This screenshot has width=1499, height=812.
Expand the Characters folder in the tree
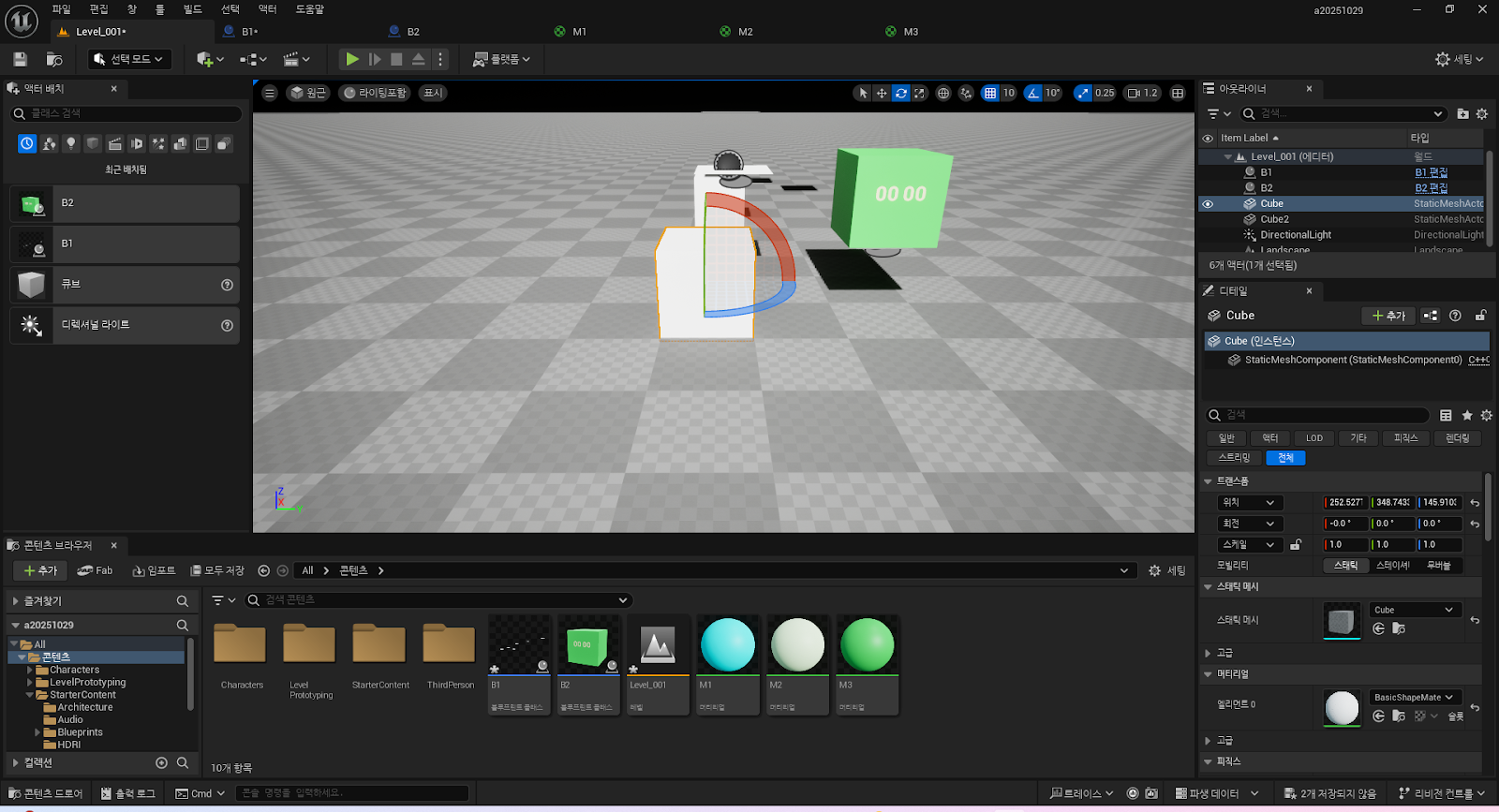[30, 670]
